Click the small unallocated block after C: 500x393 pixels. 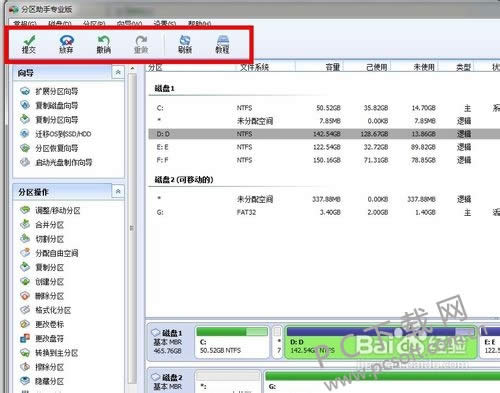[x=277, y=342]
